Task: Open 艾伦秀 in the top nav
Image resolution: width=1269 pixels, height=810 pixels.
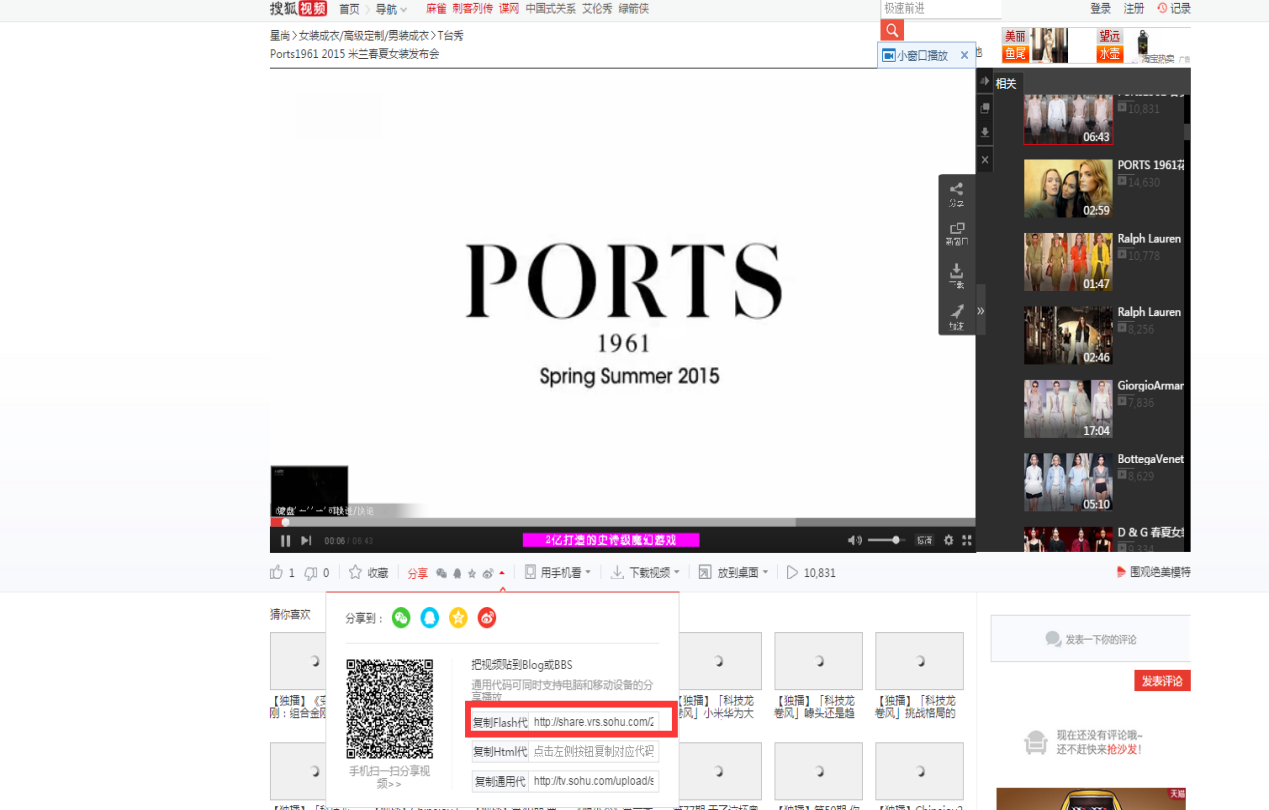Action: pos(598,9)
